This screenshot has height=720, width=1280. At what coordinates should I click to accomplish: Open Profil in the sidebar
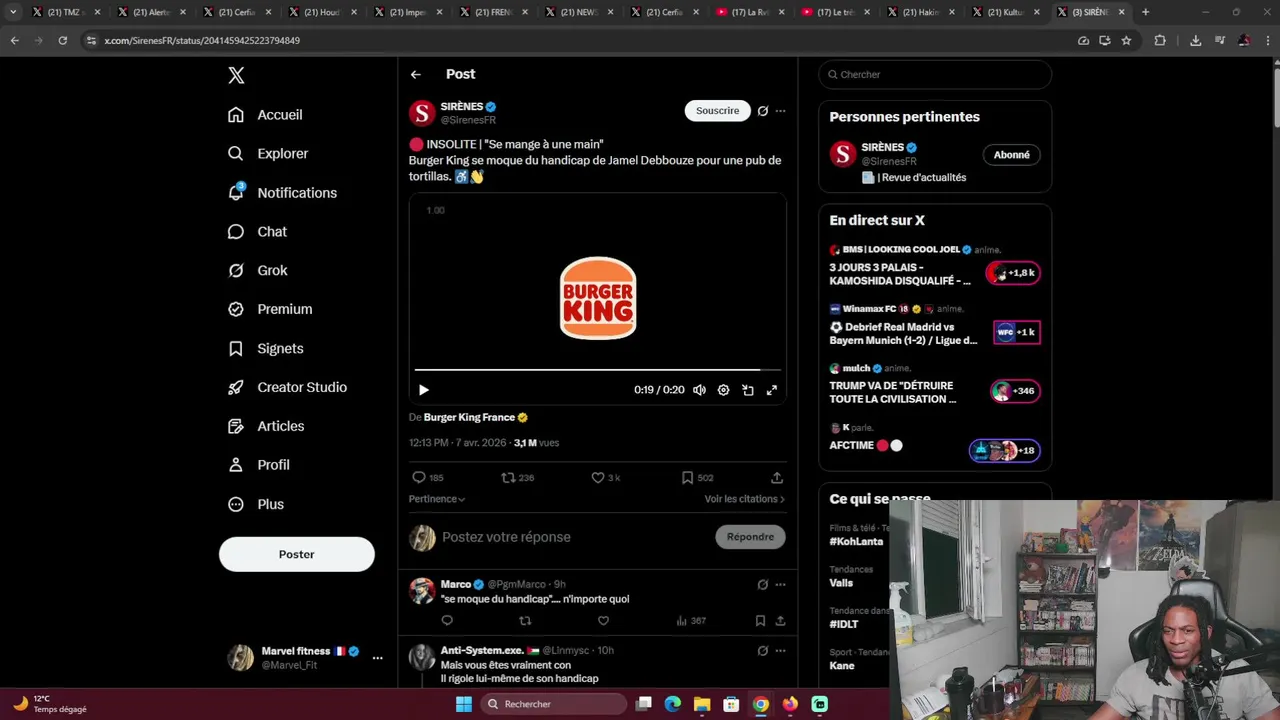(258, 465)
